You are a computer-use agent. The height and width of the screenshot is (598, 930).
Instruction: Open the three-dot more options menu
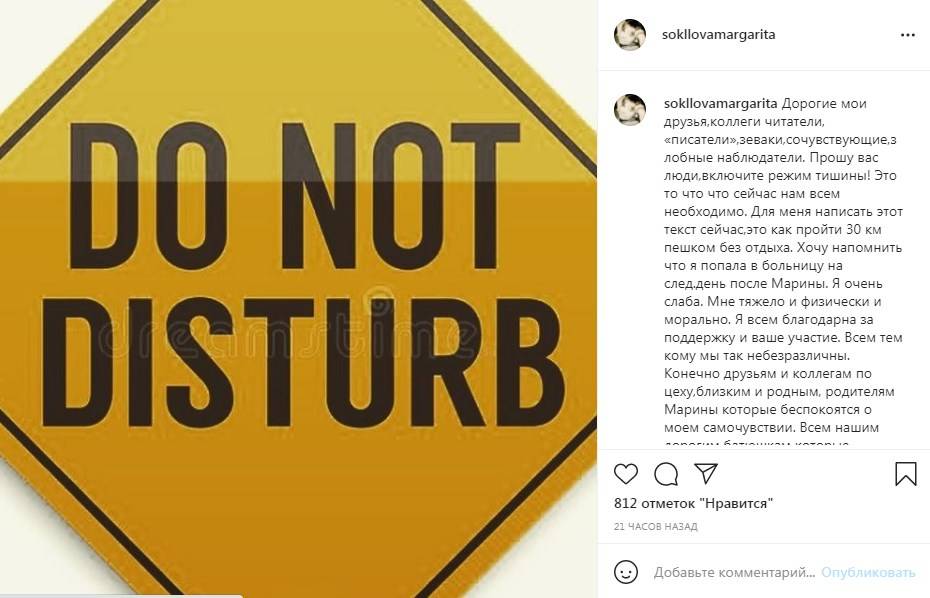pos(907,35)
